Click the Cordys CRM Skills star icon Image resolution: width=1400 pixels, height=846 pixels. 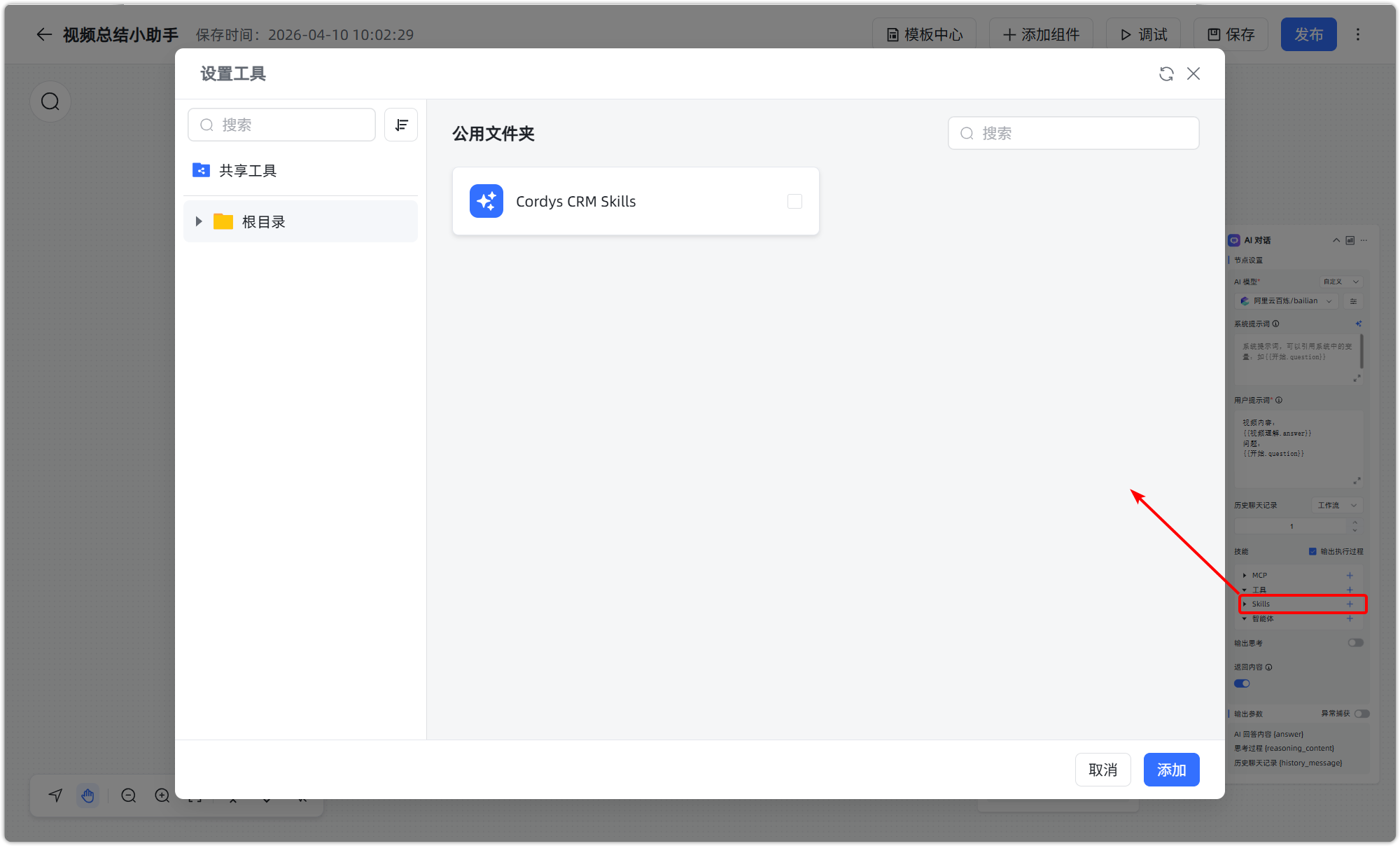[486, 201]
